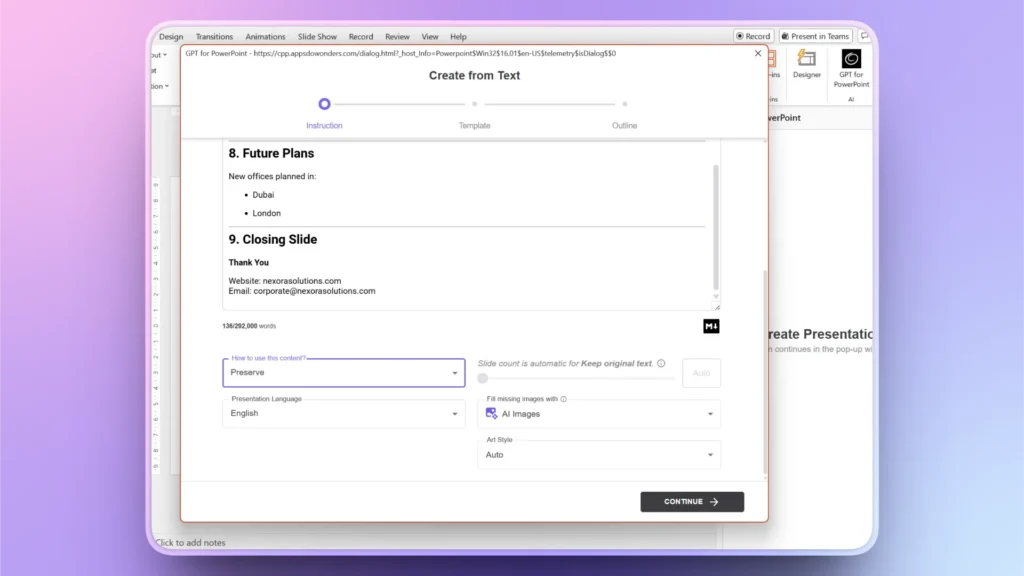Click the '9. Closing Slide' heading
Viewport: 1024px width, 576px height.
coord(272,240)
